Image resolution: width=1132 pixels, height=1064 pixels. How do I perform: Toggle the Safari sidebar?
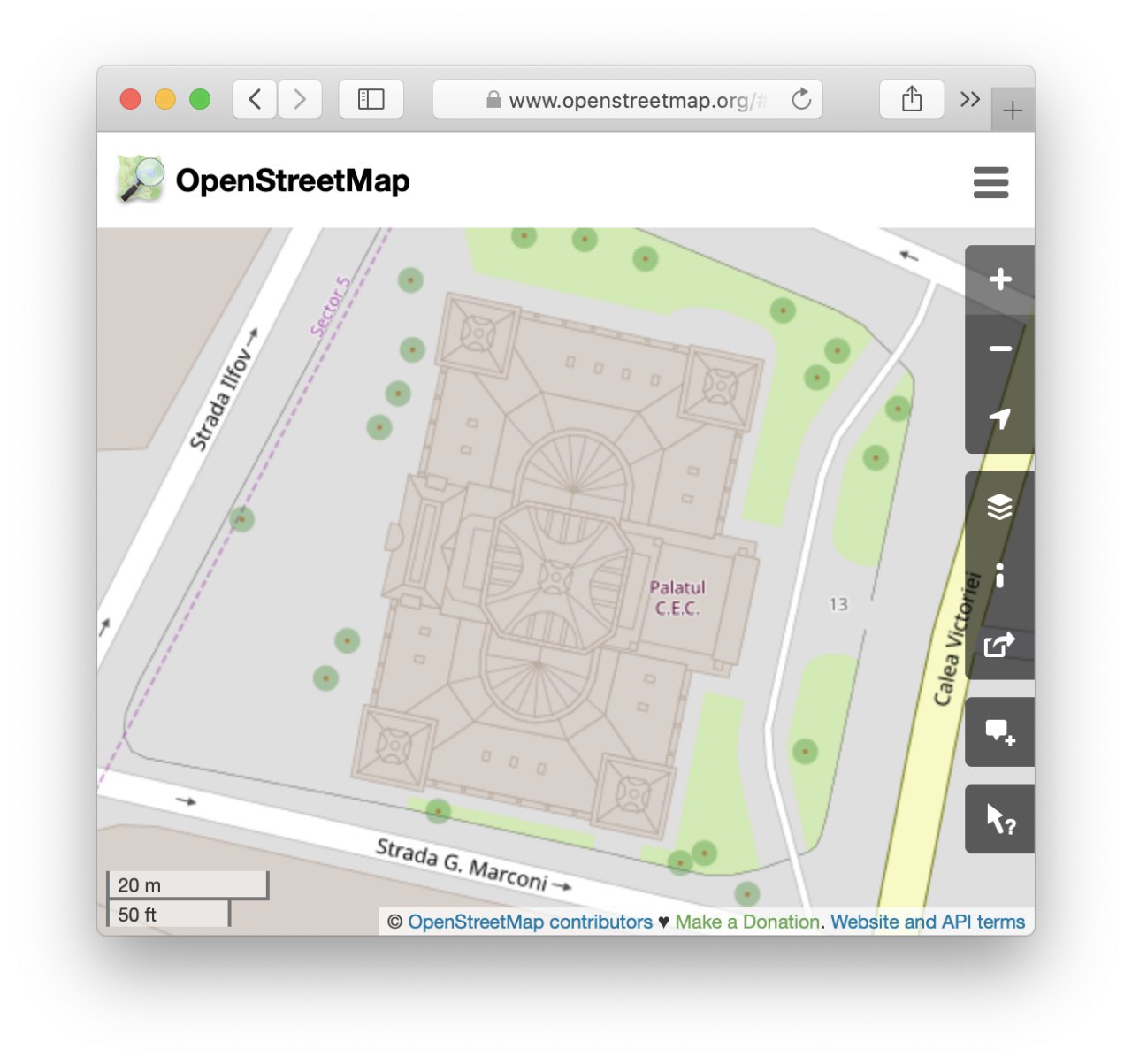pyautogui.click(x=371, y=99)
